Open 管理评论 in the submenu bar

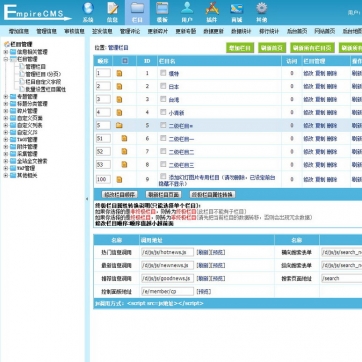tap(130, 31)
